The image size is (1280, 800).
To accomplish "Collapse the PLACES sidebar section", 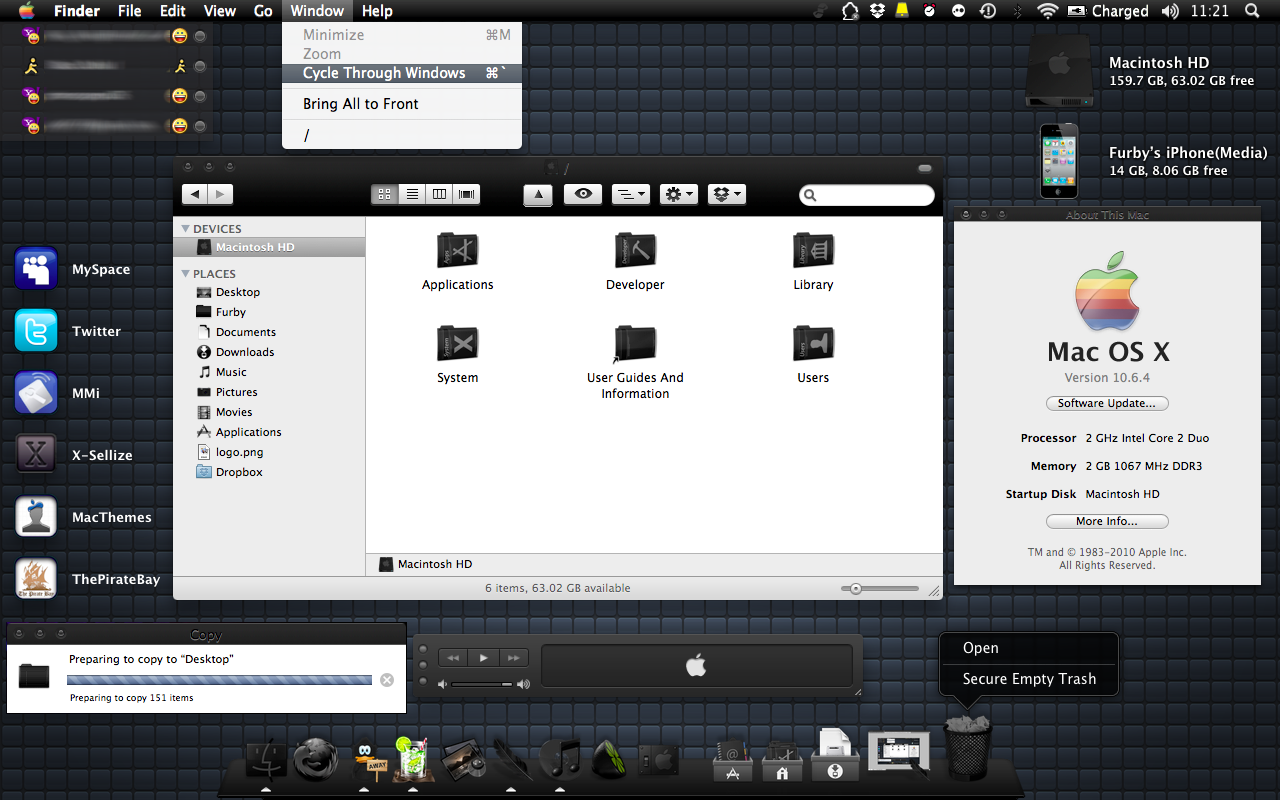I will click(186, 273).
